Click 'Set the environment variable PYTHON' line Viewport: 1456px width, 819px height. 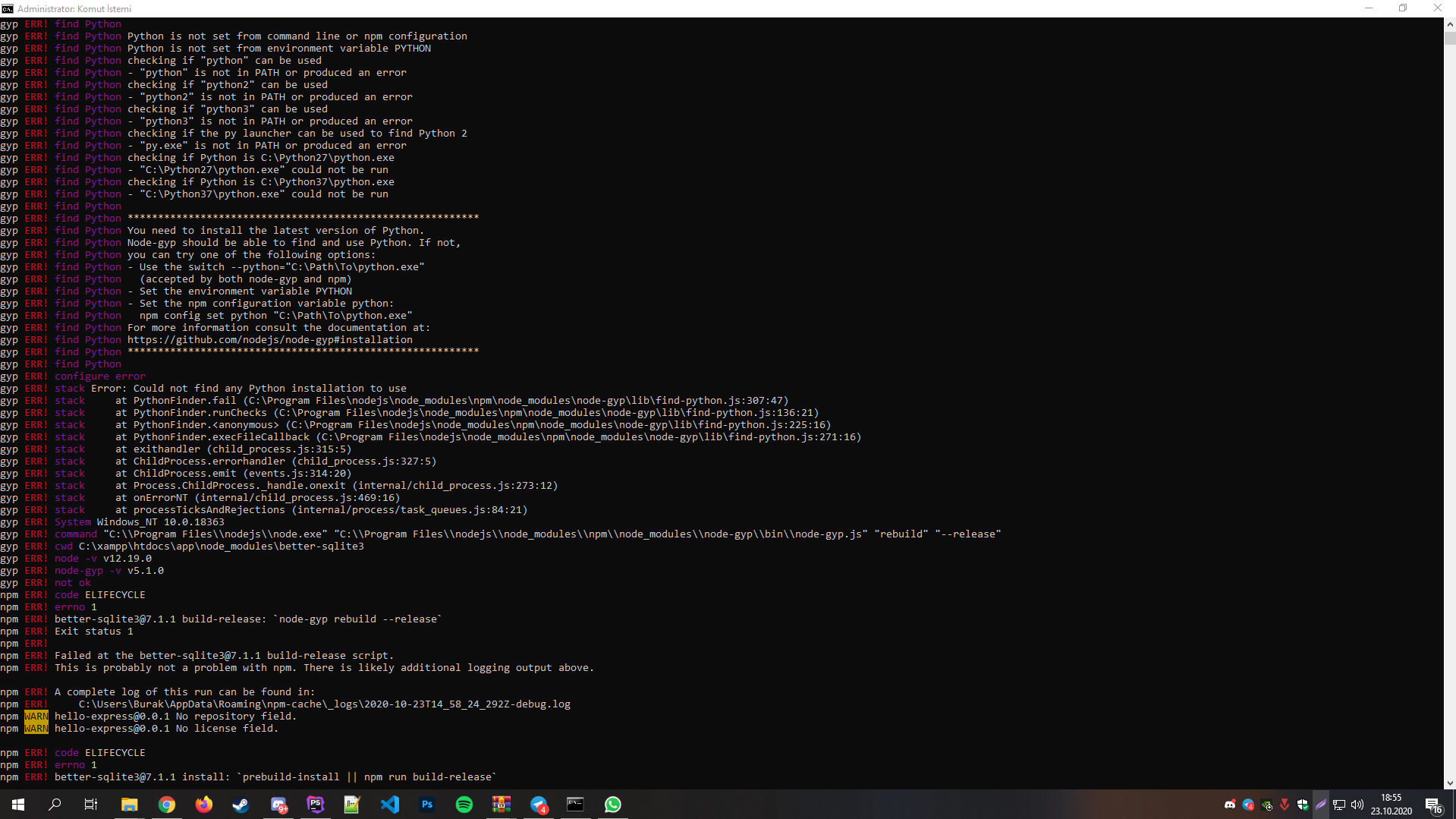[x=246, y=291]
